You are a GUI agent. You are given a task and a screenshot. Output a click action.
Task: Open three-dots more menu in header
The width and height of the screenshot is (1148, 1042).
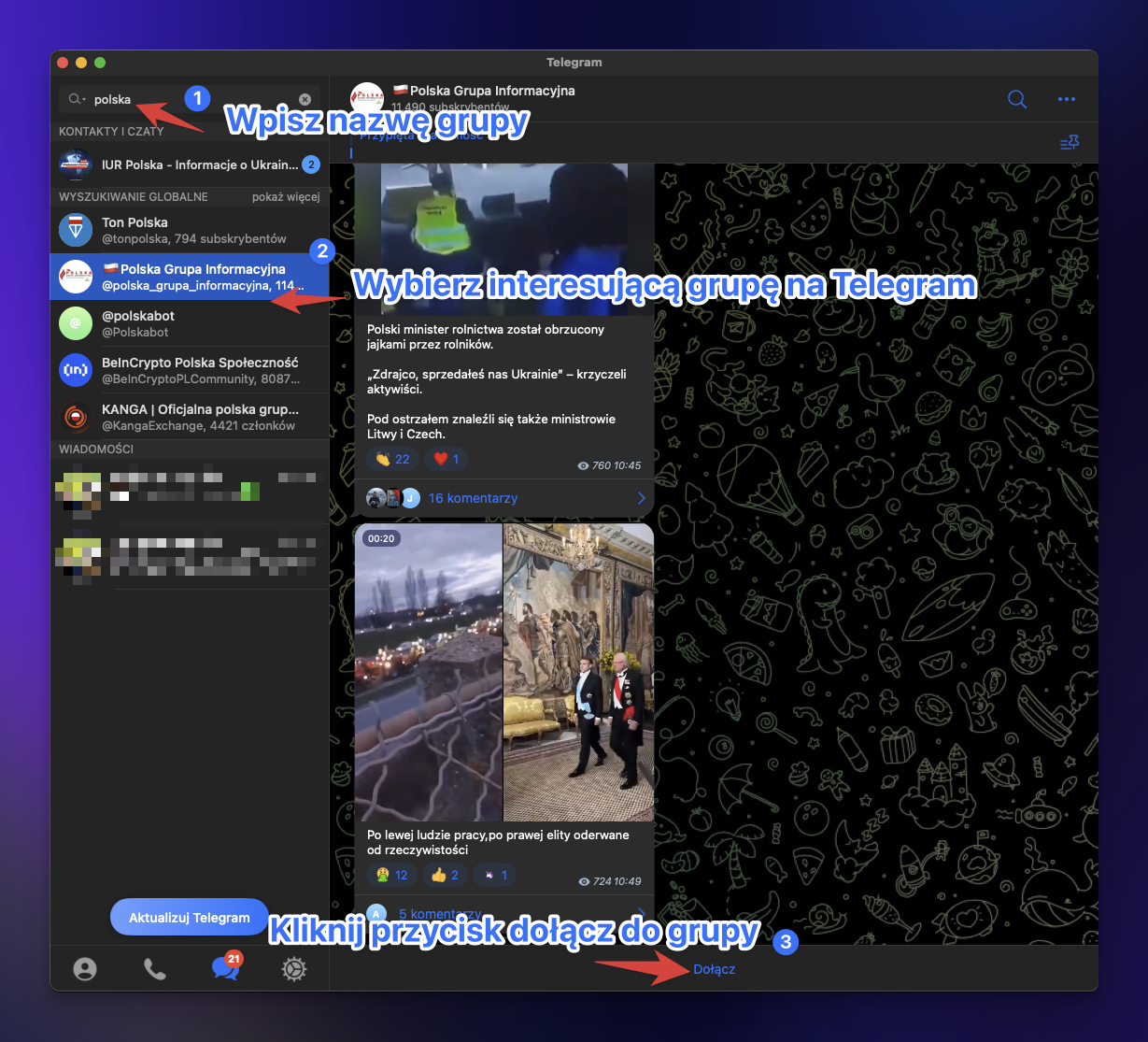point(1067,99)
